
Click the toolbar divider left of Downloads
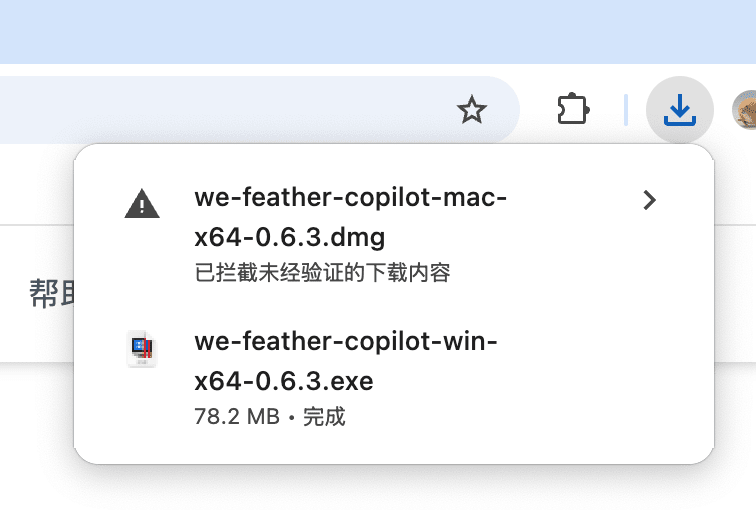(x=626, y=110)
